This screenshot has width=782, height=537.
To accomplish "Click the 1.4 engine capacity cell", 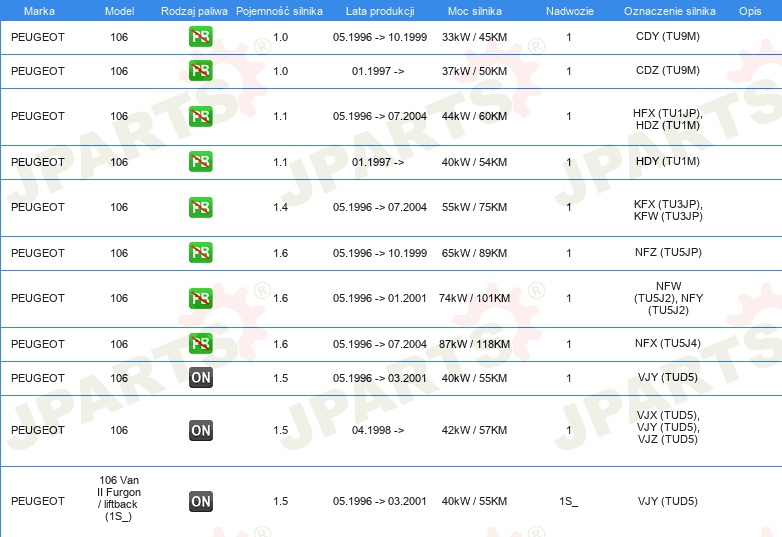I will click(x=280, y=207).
